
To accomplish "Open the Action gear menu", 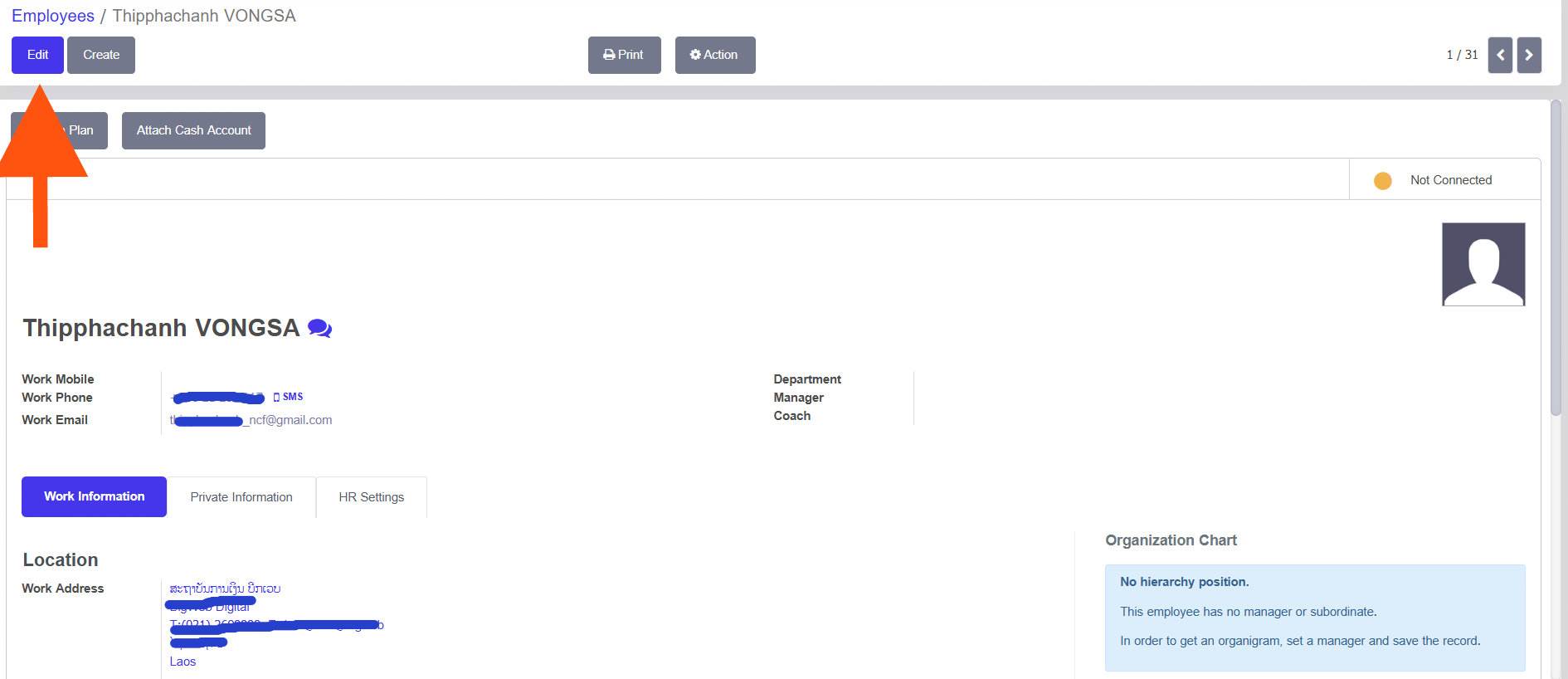I will pos(714,55).
